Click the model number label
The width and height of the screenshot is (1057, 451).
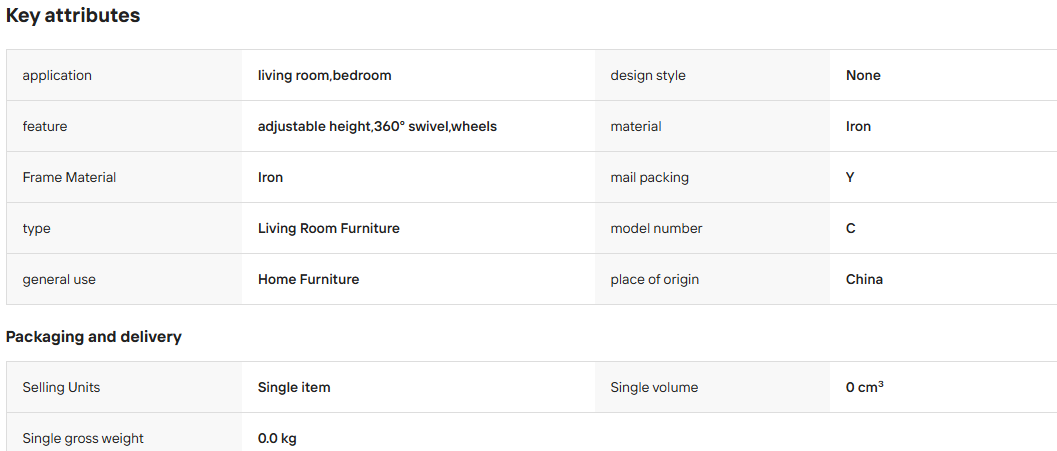point(656,229)
